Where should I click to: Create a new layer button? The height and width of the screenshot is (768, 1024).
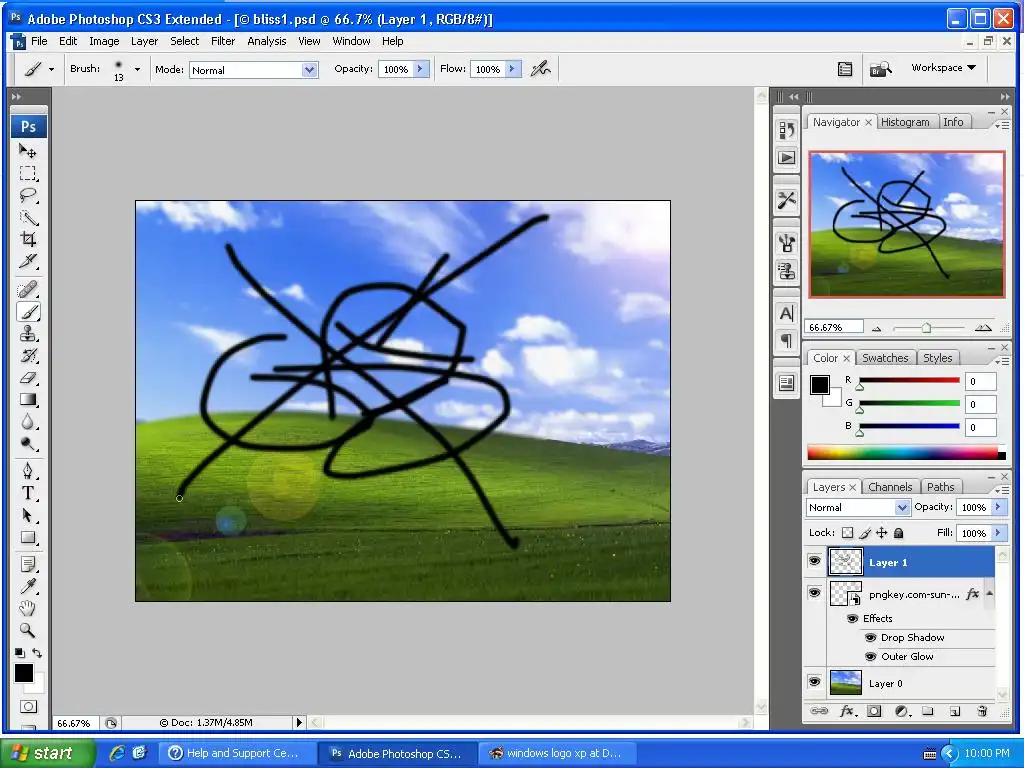(955, 711)
